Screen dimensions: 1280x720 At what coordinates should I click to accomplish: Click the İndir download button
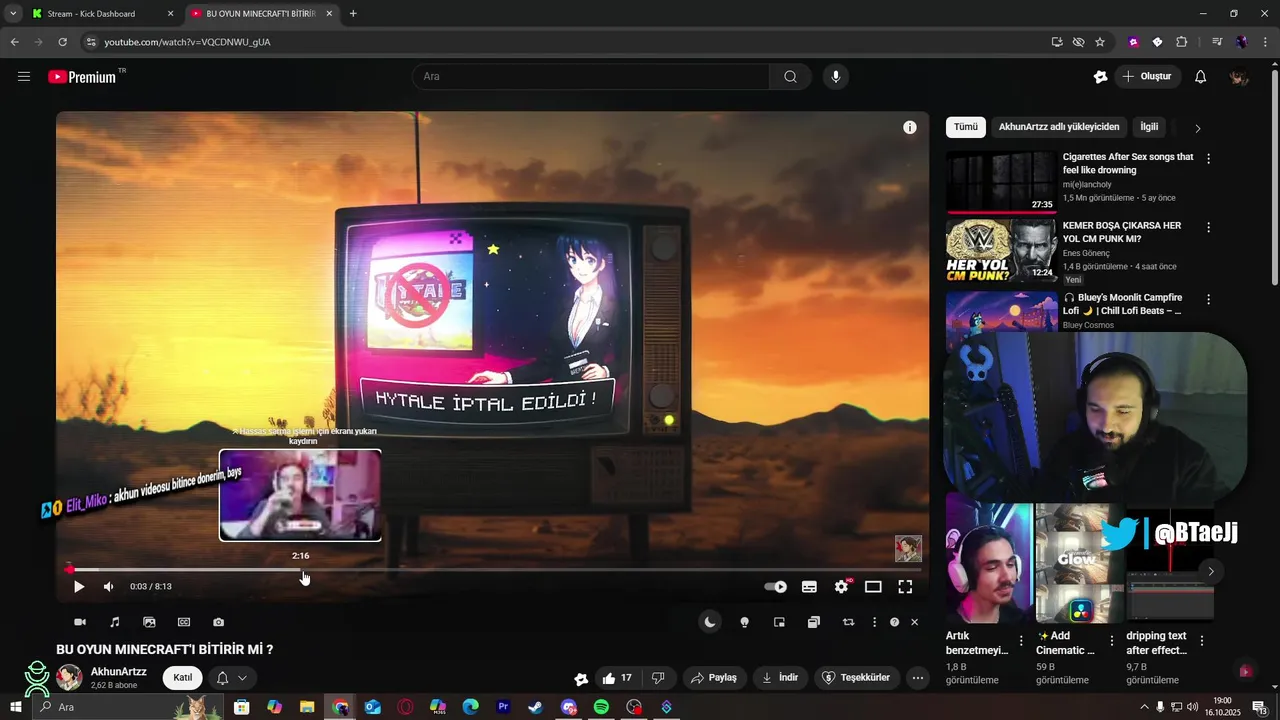(780, 677)
